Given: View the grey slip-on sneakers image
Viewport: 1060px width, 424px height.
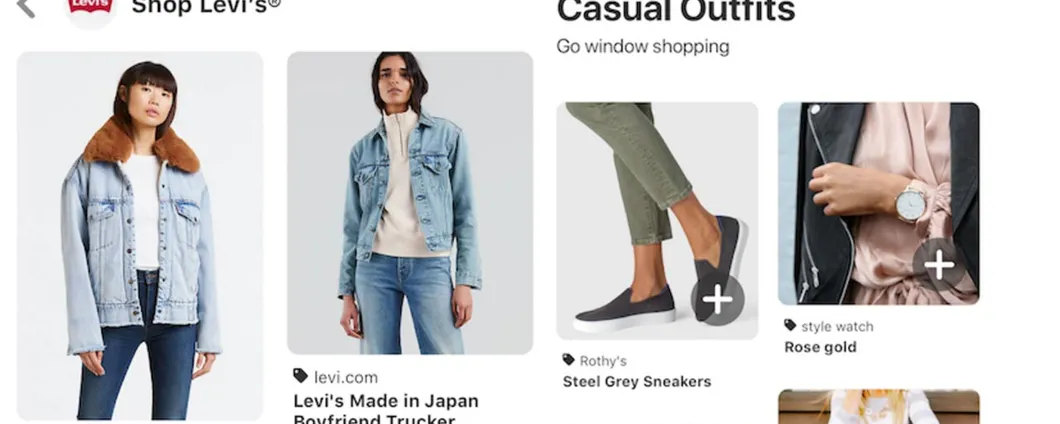Looking at the screenshot, I should [x=657, y=220].
